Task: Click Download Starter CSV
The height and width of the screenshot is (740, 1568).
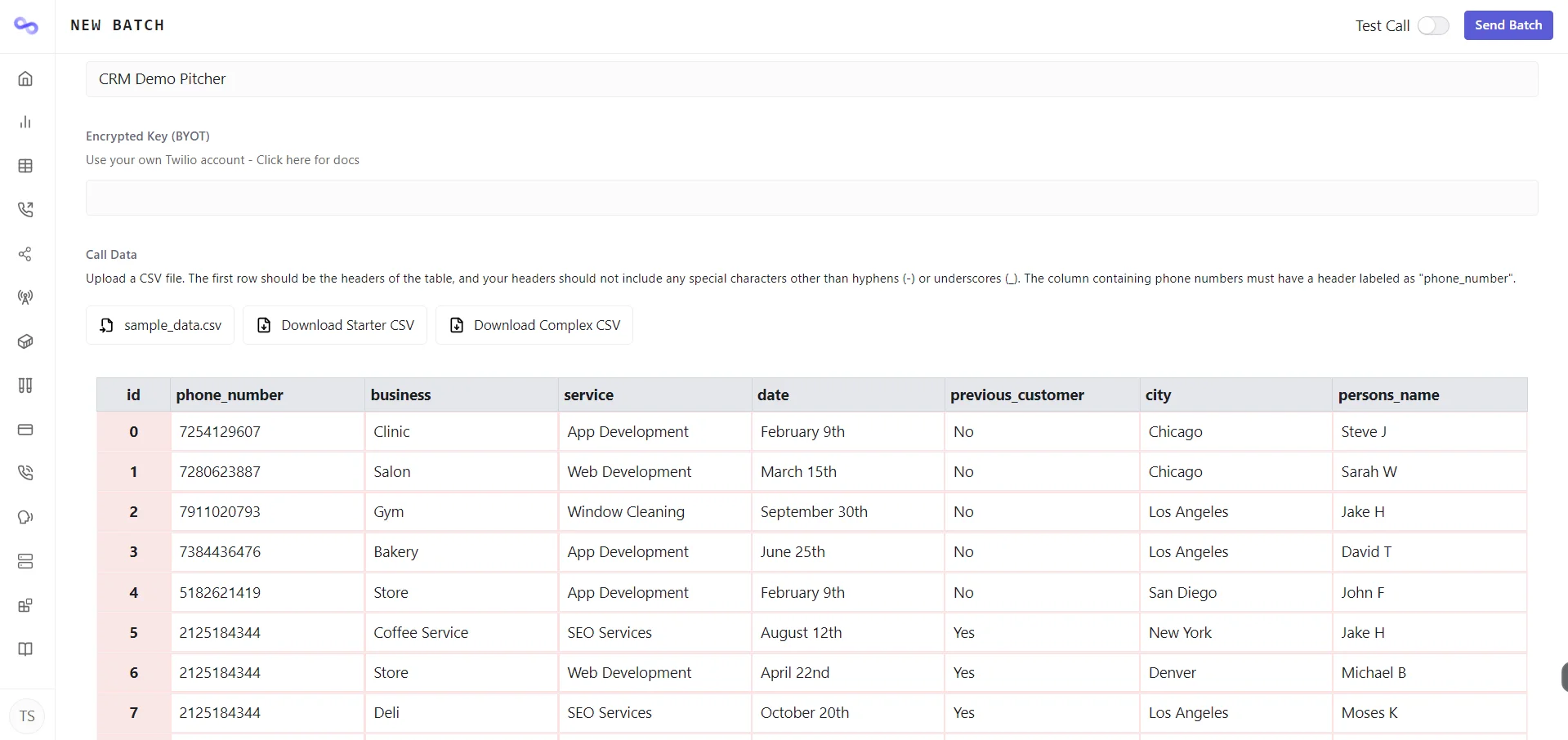Action: [x=335, y=325]
